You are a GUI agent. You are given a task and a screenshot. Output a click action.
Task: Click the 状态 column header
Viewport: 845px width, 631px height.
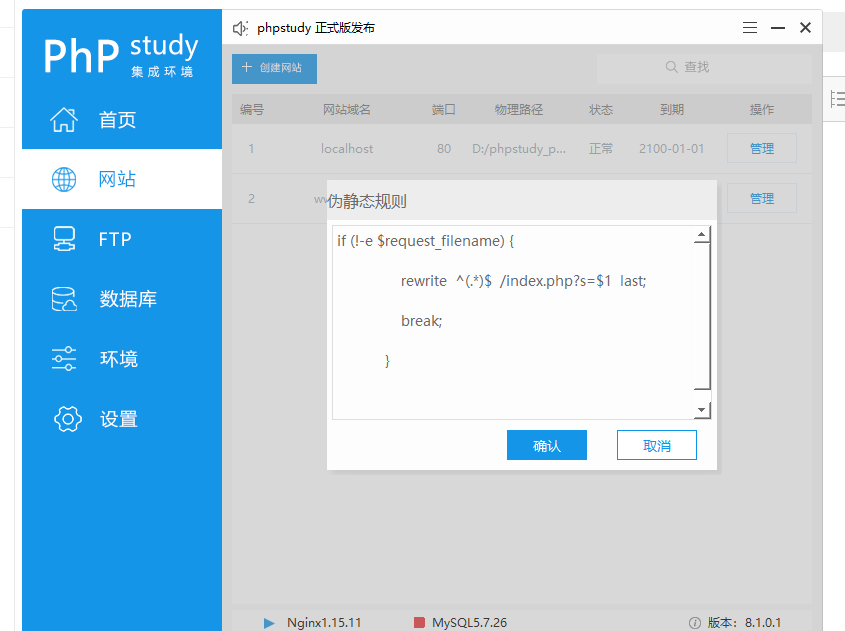click(x=601, y=109)
